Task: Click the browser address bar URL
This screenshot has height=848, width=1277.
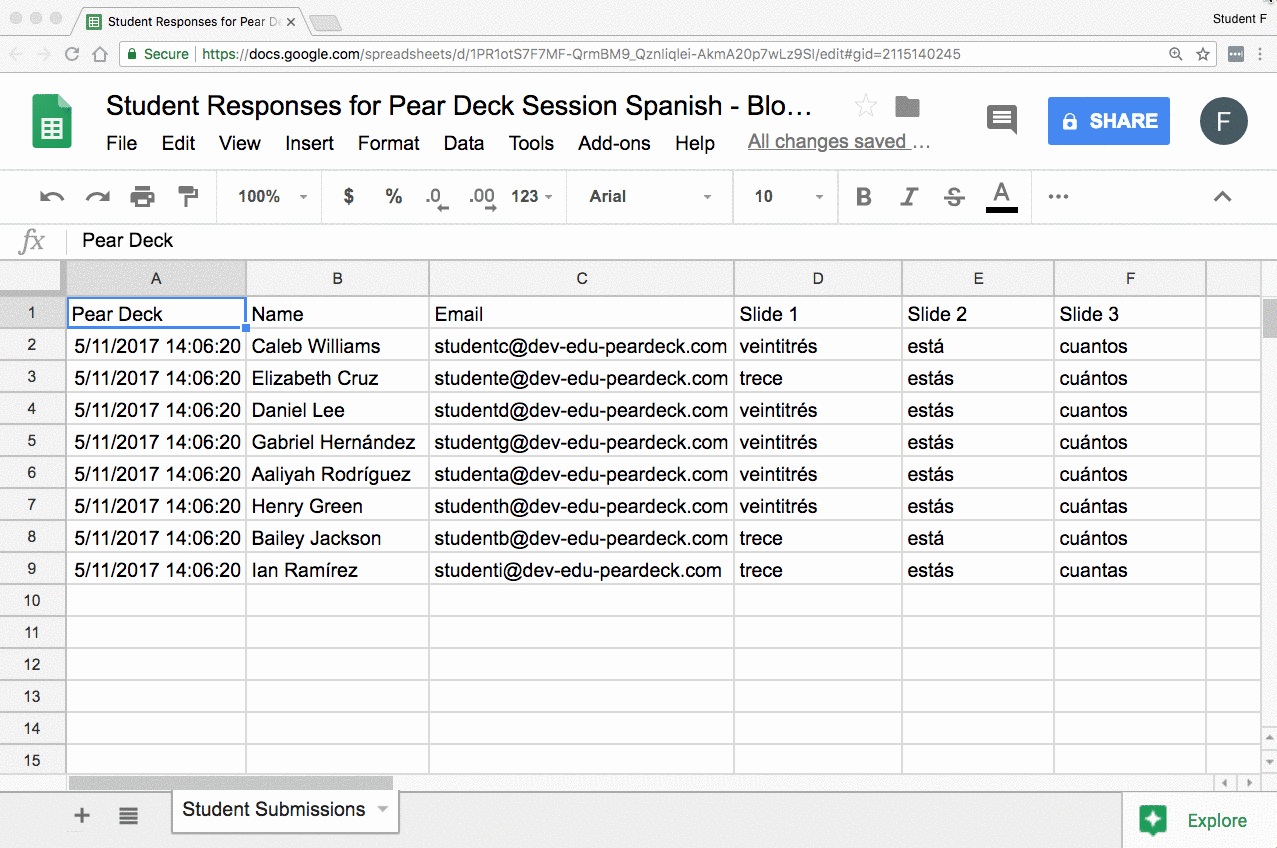Action: [x=581, y=54]
